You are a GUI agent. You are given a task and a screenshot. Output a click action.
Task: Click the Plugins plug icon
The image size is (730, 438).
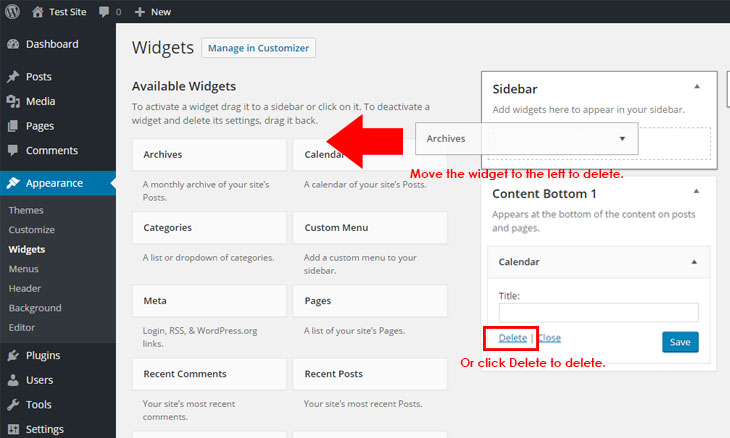pos(14,356)
